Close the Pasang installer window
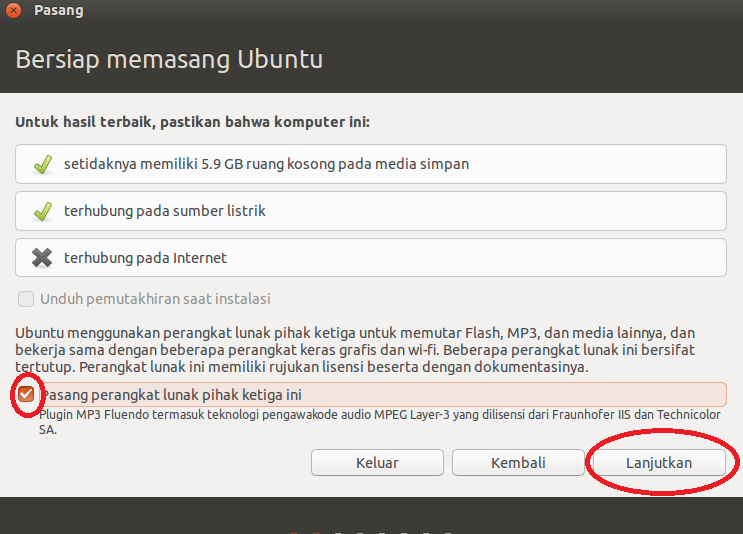 pyautogui.click(x=14, y=10)
